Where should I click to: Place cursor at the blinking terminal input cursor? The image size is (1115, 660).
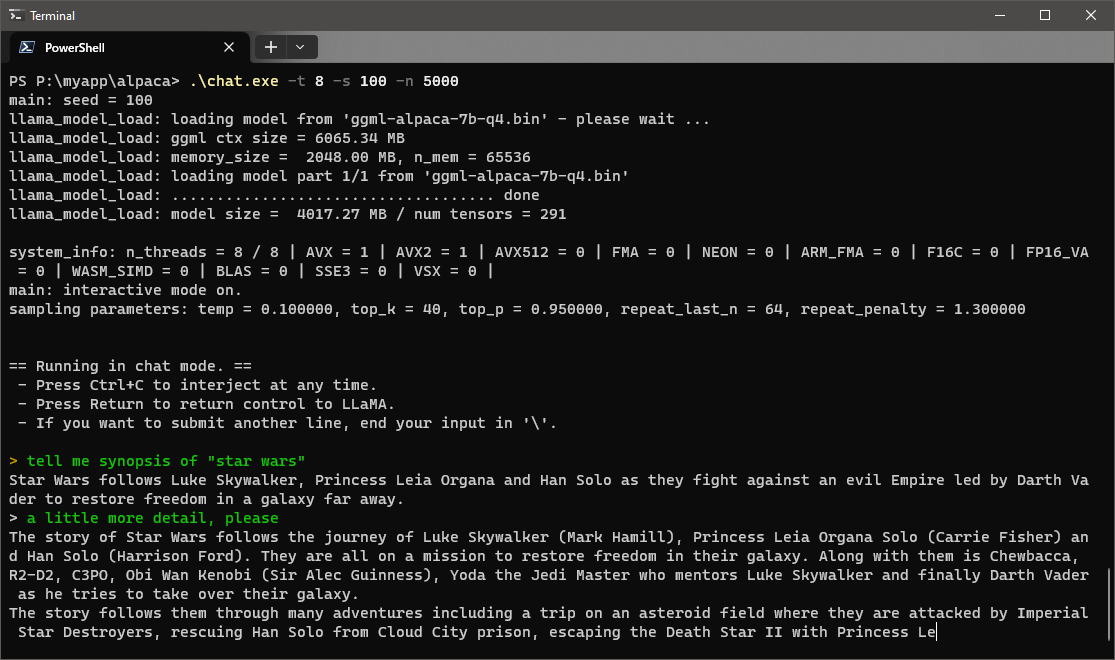(934, 631)
